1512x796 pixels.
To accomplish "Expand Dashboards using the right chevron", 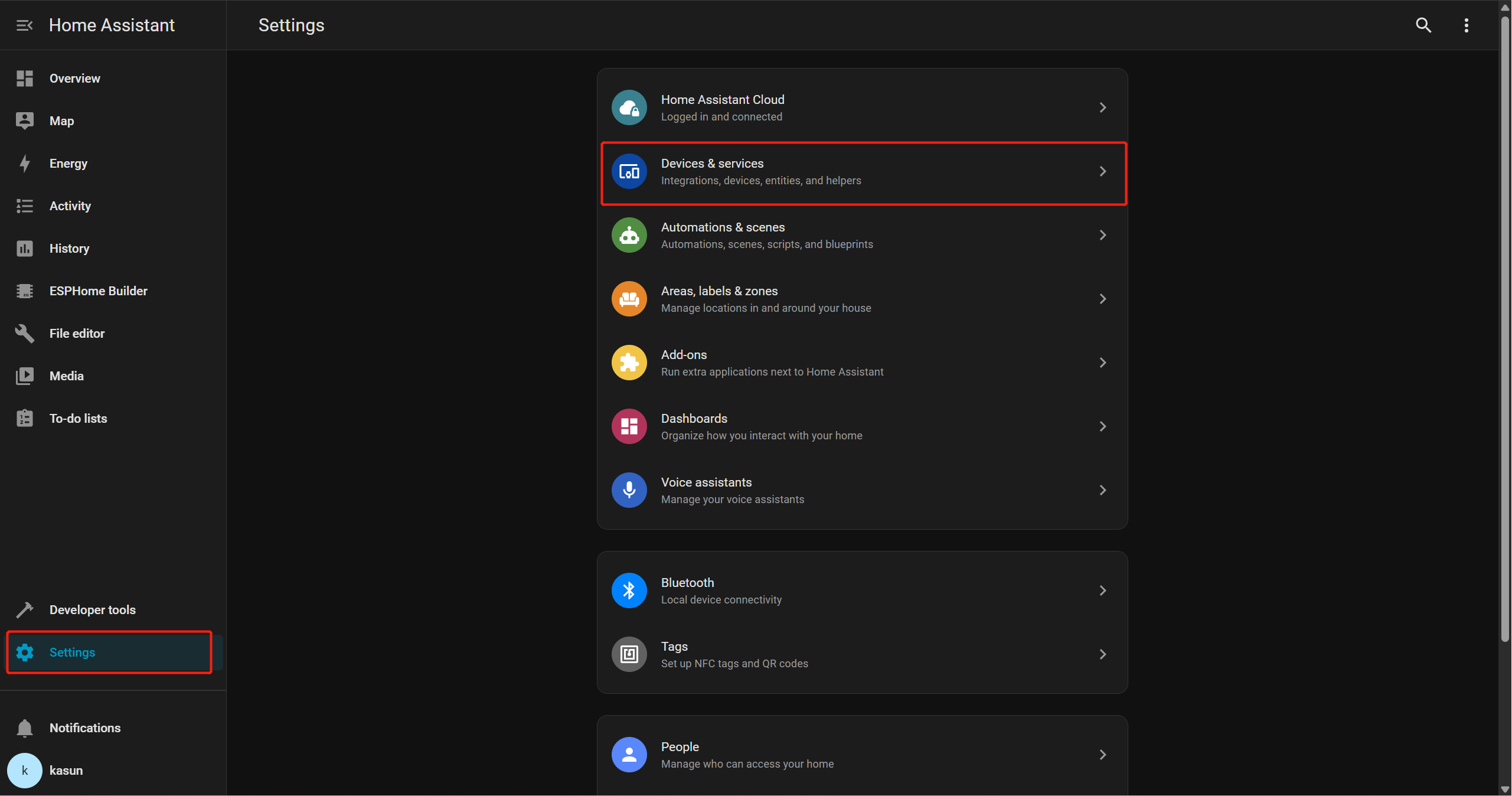I will [x=1102, y=426].
